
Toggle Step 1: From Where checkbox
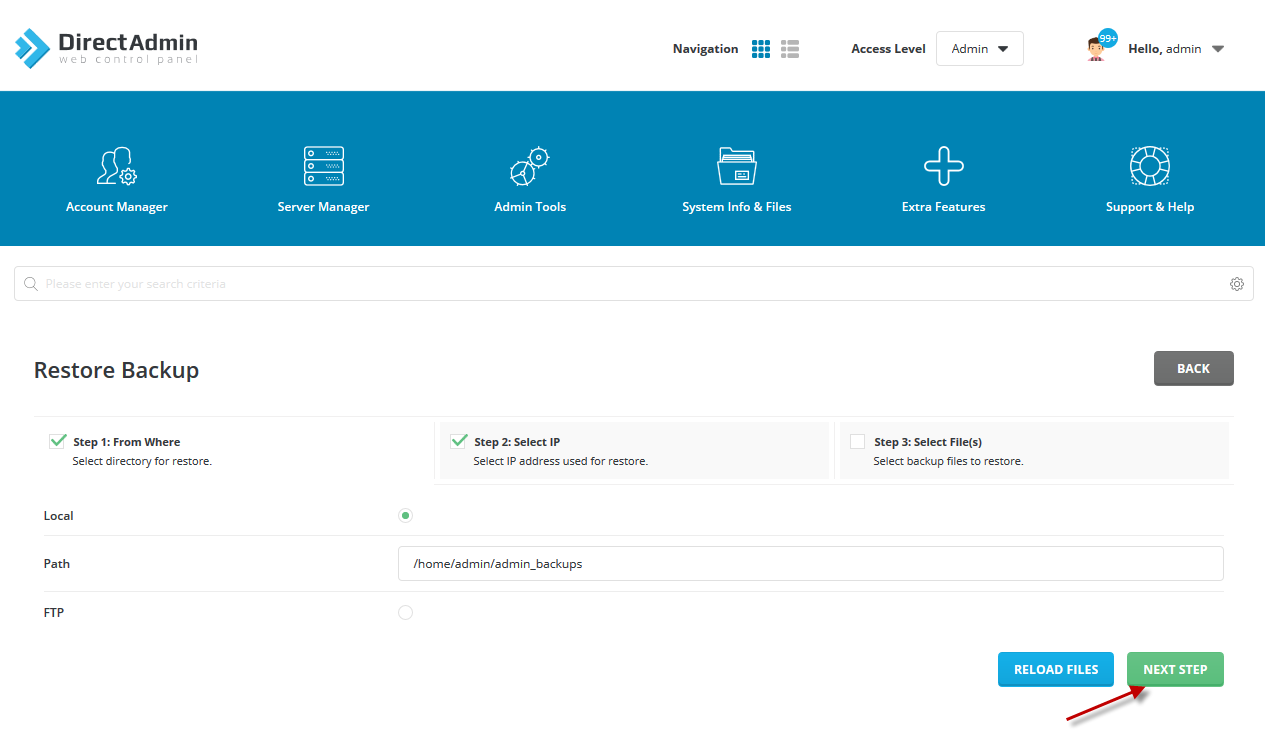click(57, 441)
